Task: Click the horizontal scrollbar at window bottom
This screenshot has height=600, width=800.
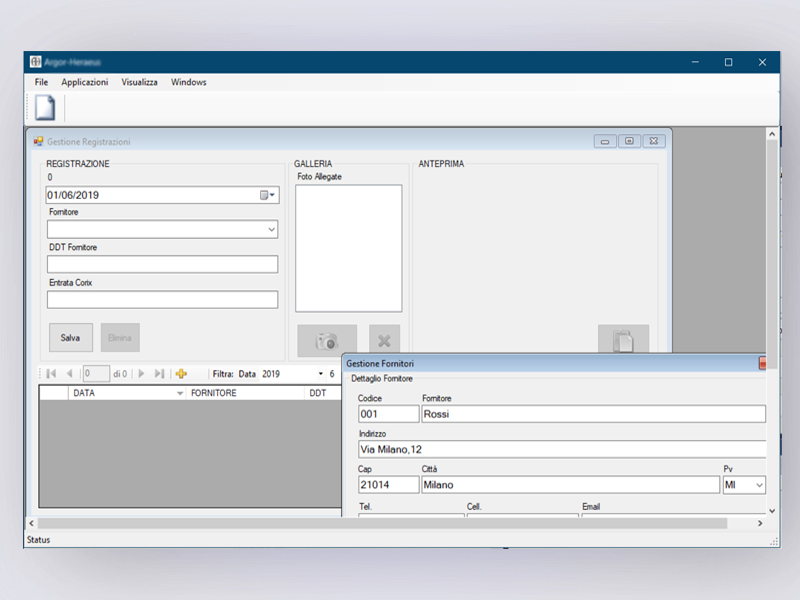Action: tap(382, 523)
